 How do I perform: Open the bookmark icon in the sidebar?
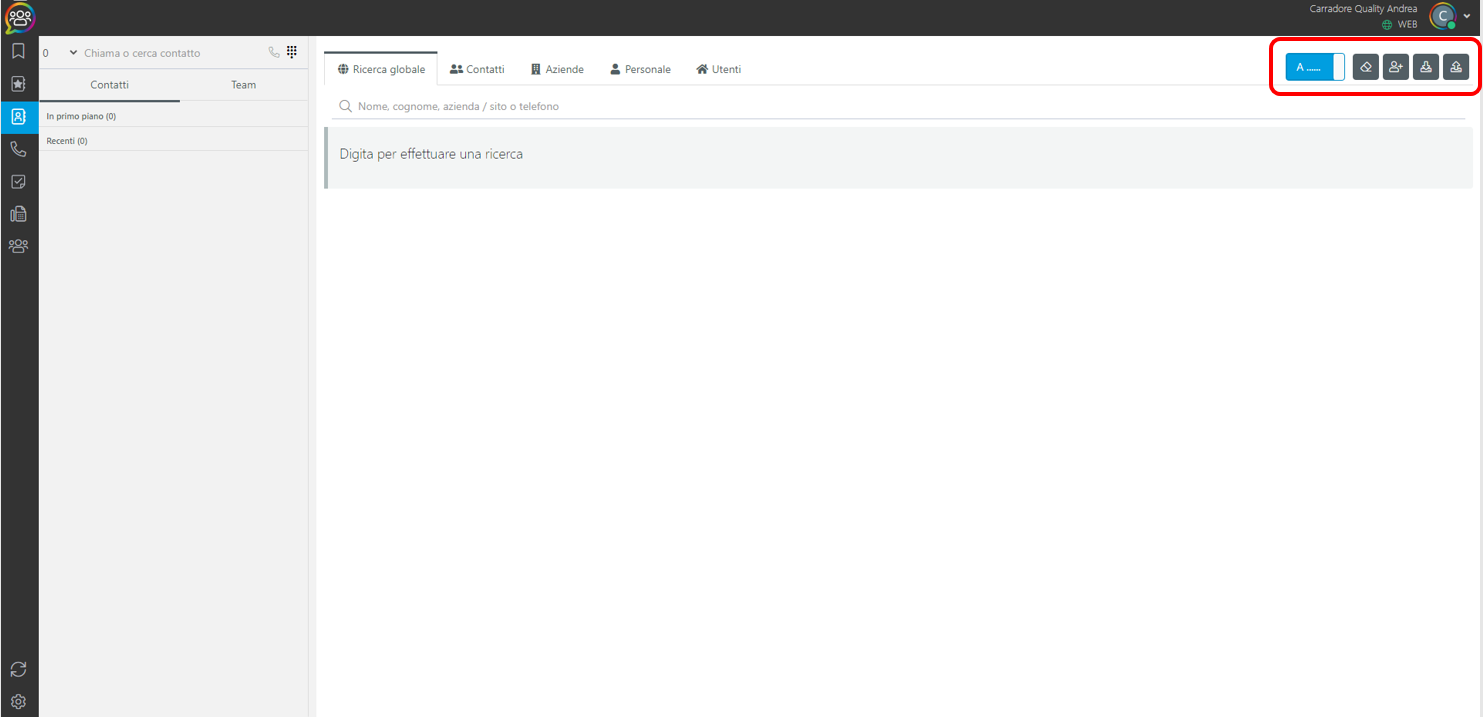[18, 51]
